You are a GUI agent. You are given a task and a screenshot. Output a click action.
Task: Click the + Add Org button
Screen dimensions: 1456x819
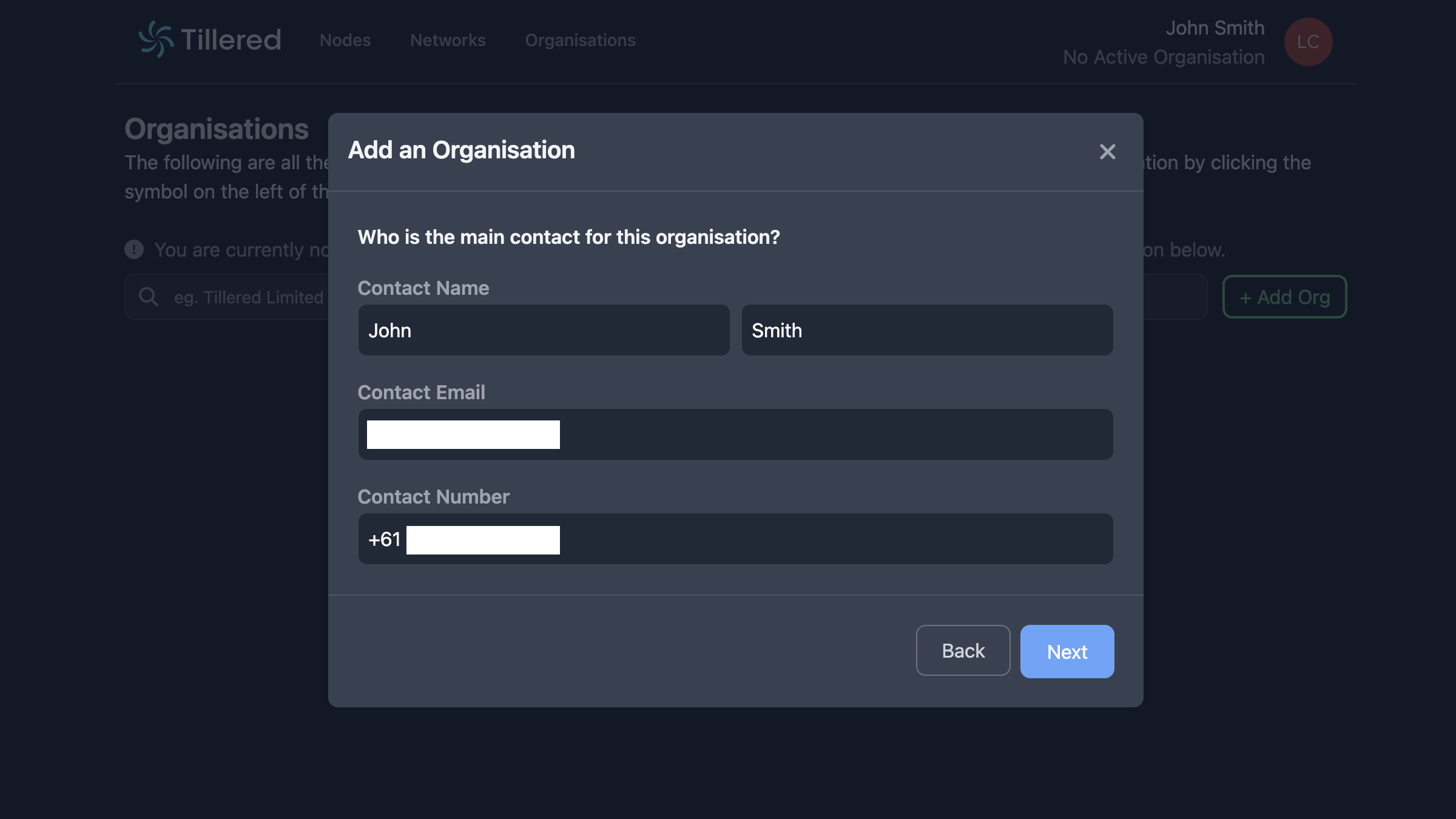point(1284,297)
